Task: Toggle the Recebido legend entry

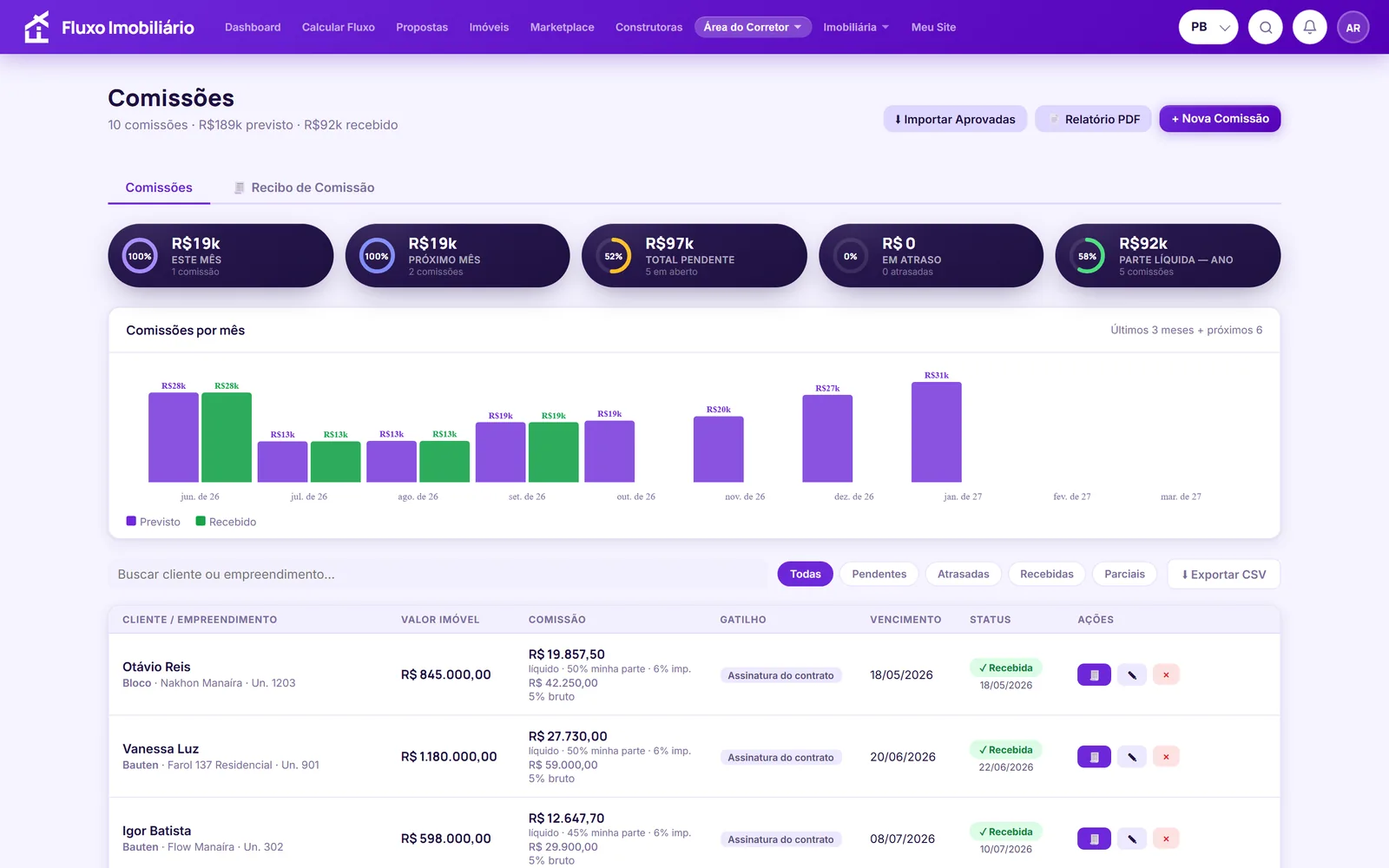Action: (x=226, y=522)
